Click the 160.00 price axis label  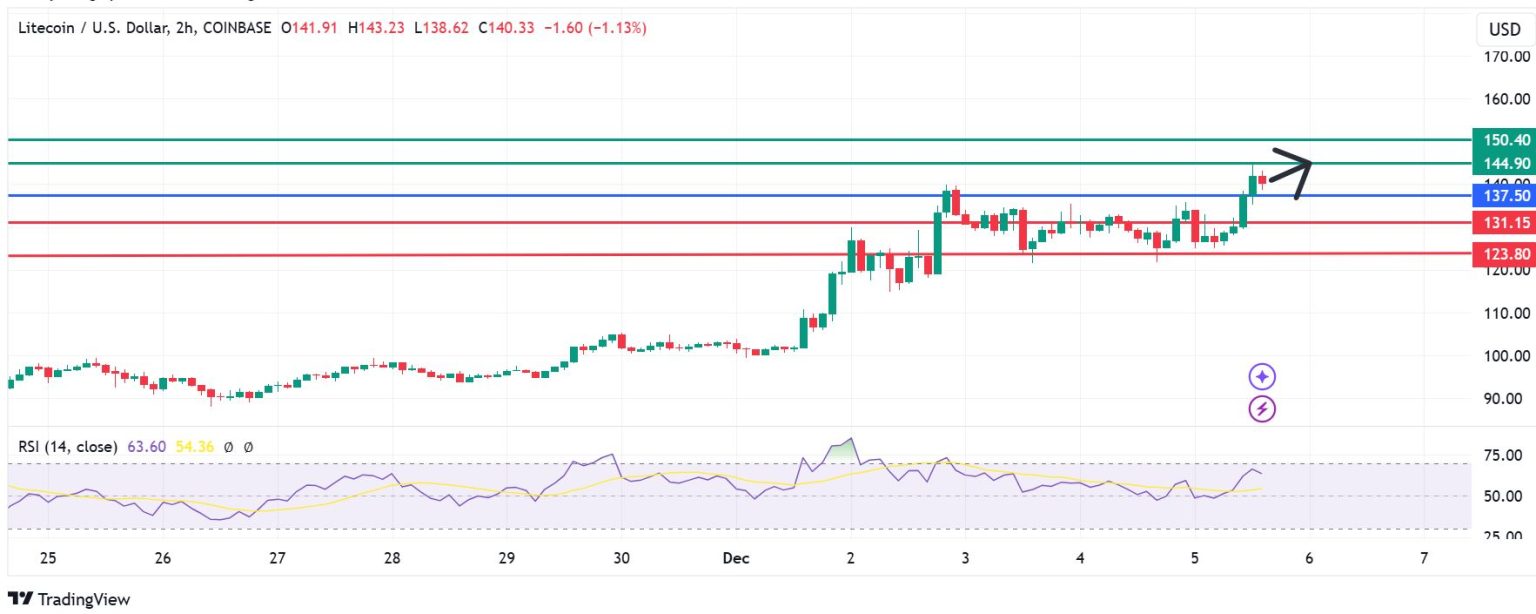pos(1508,100)
